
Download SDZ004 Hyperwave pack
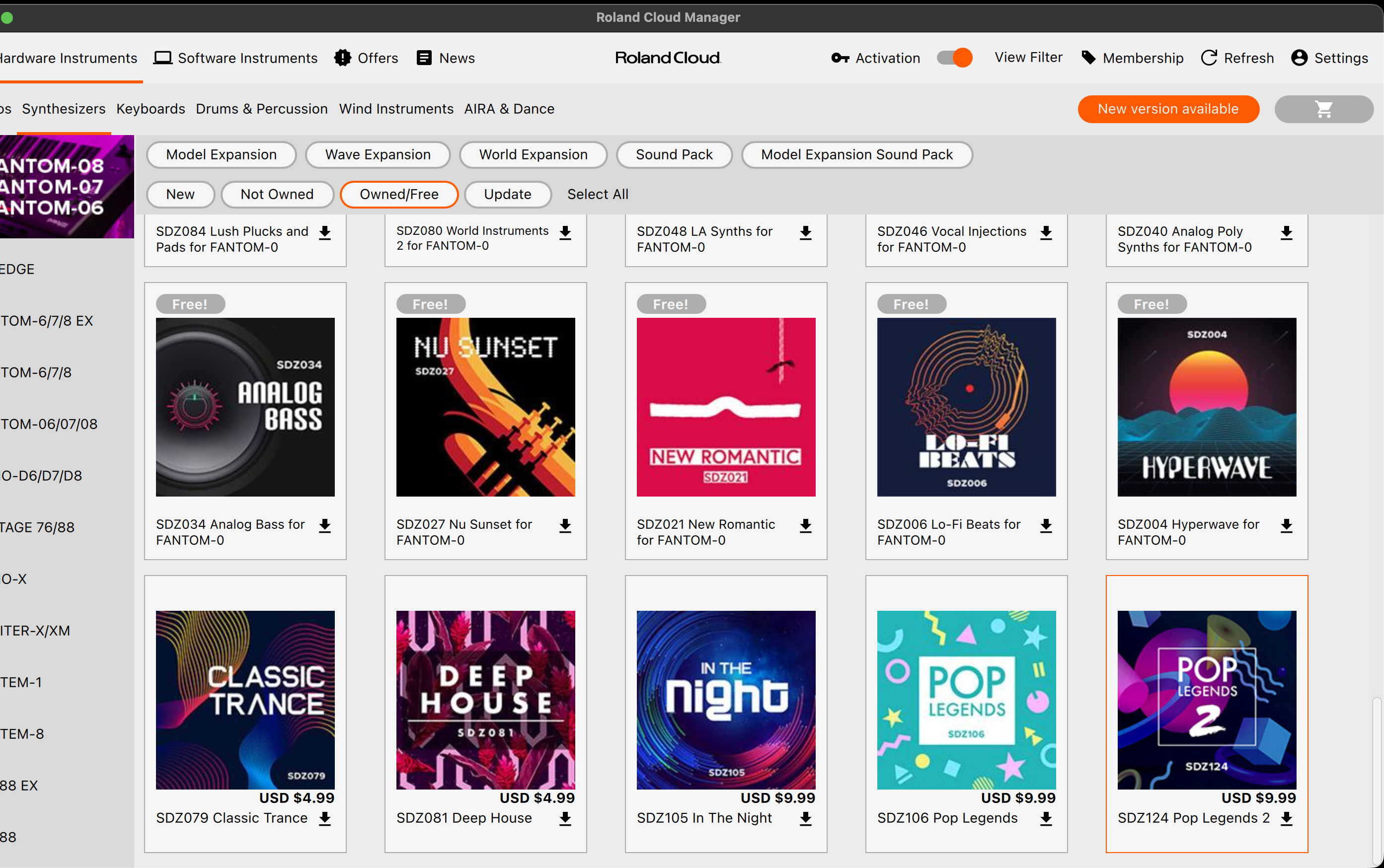(x=1286, y=526)
